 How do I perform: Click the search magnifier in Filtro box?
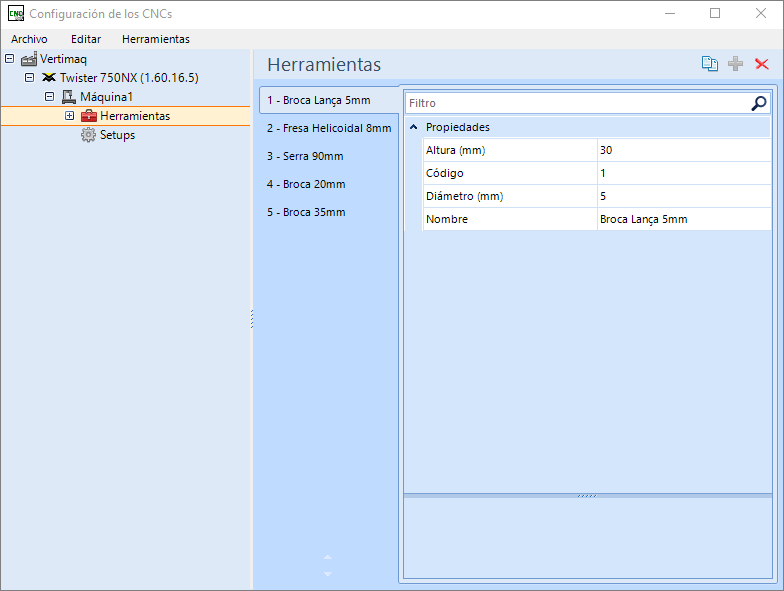(x=758, y=103)
